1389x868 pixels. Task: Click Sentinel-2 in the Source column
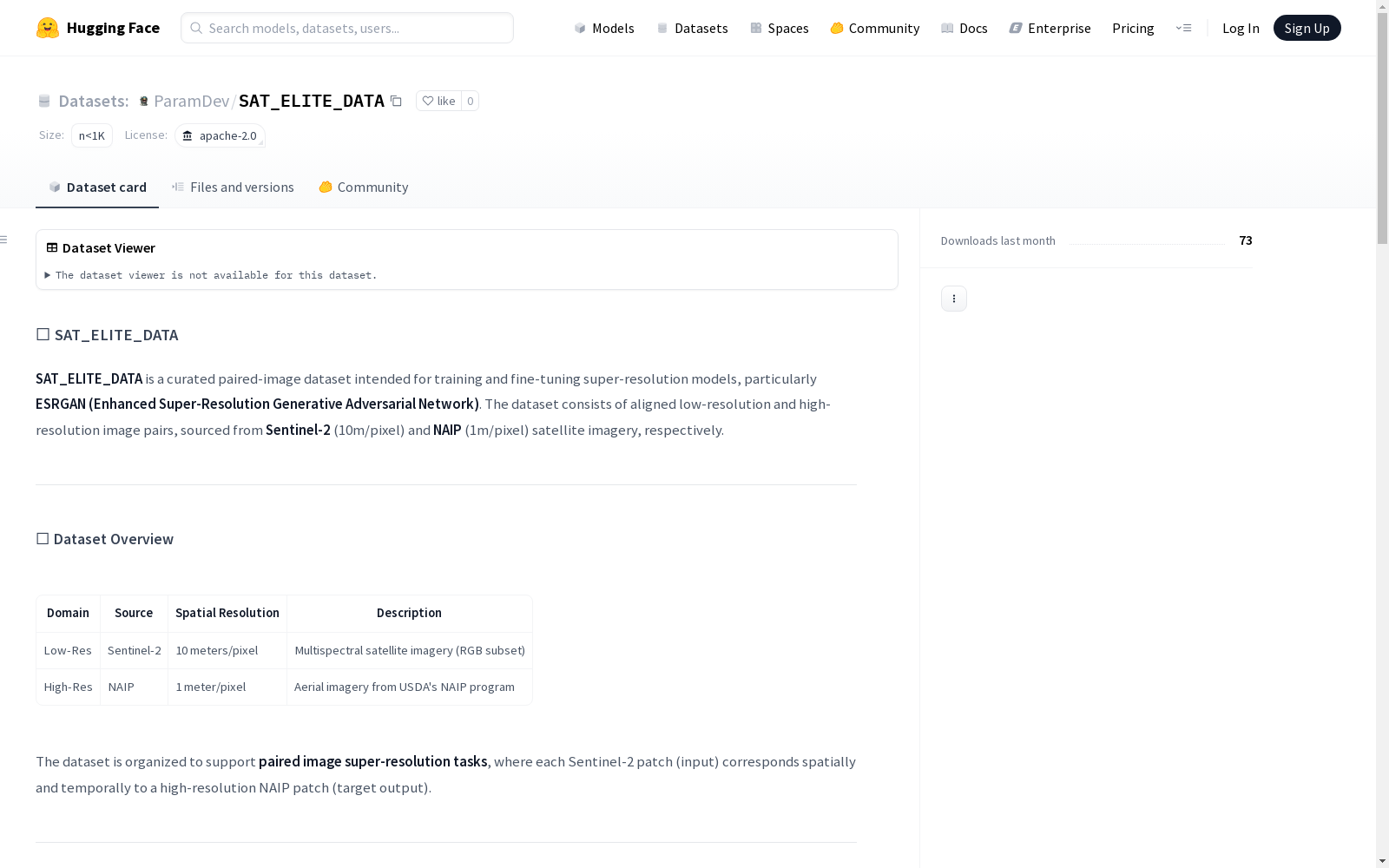tap(135, 650)
